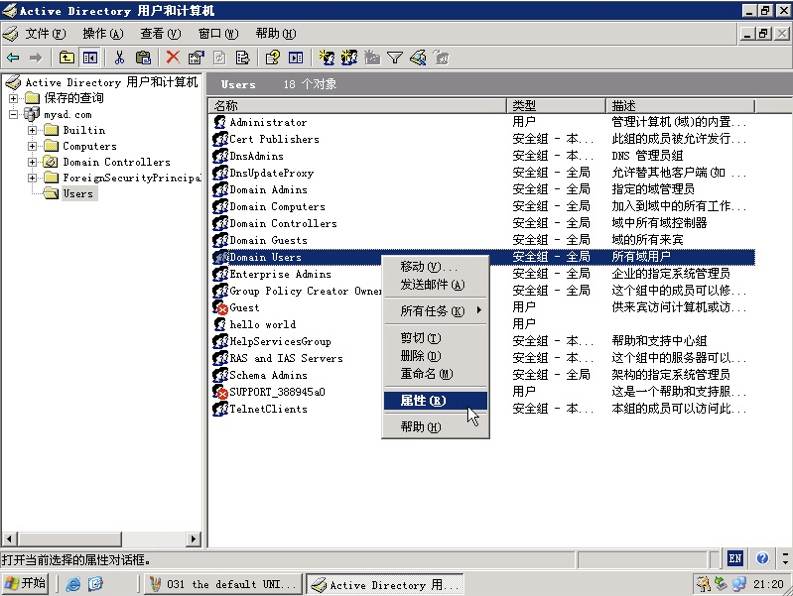
Task: Open the 窗口(W) menu
Action: click(218, 34)
